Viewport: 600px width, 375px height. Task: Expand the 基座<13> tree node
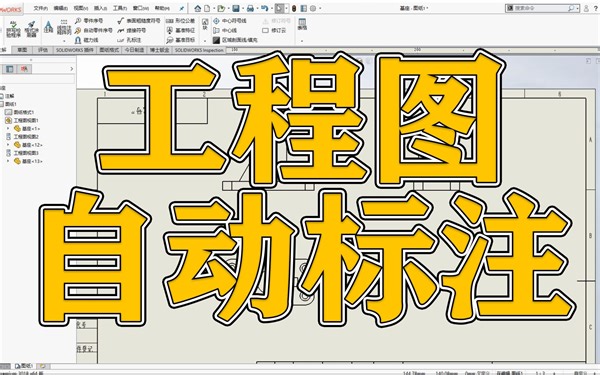8,161
